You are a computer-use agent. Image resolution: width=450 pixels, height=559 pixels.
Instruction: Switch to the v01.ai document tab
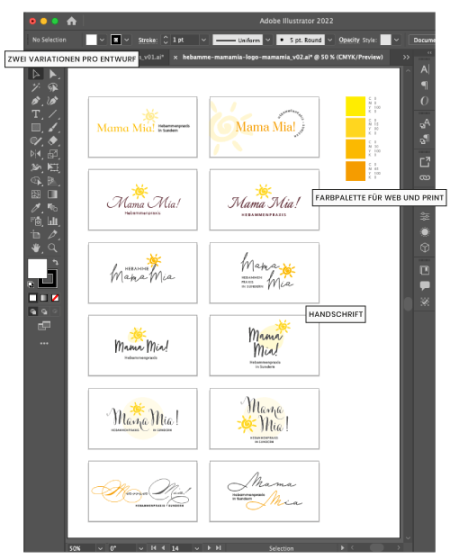pos(153,57)
